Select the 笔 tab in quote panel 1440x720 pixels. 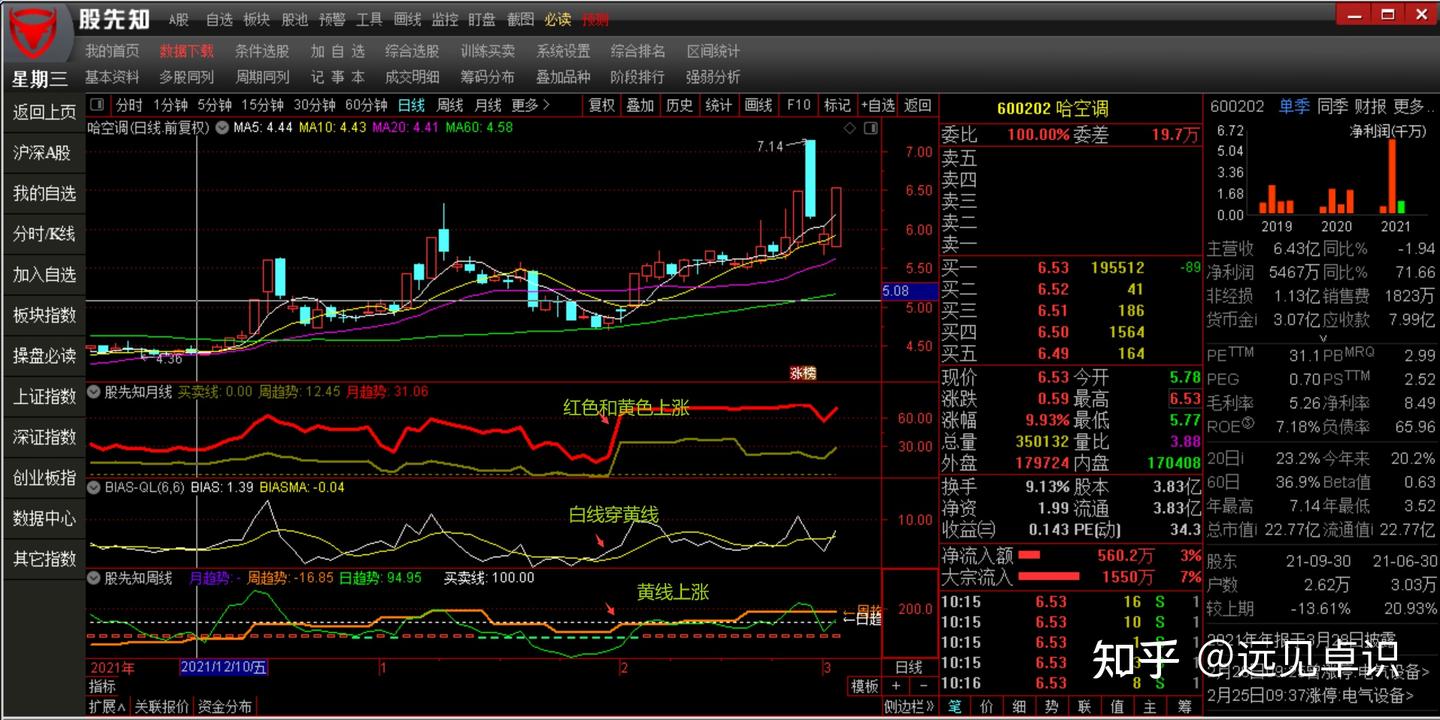pos(955,706)
